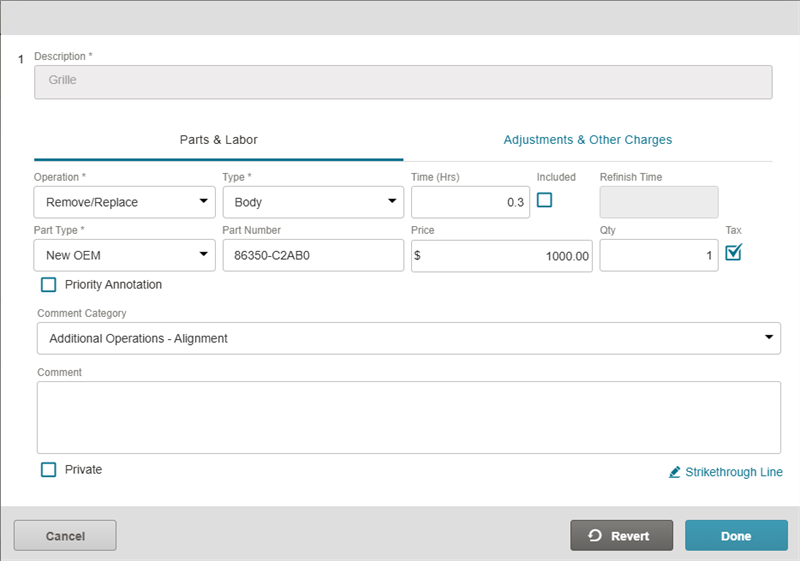Image resolution: width=800 pixels, height=561 pixels.
Task: Expand the Comment Category dropdown
Action: [409, 338]
